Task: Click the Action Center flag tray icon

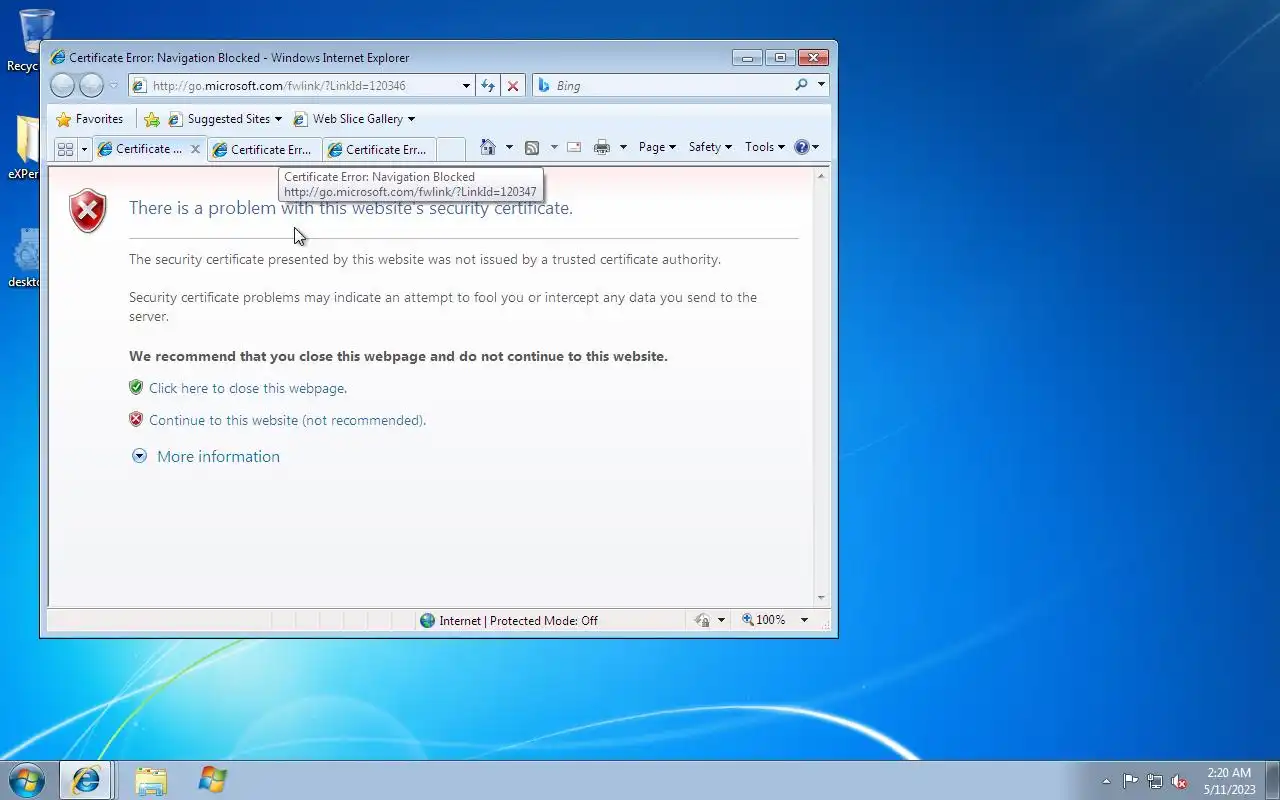Action: point(1130,782)
